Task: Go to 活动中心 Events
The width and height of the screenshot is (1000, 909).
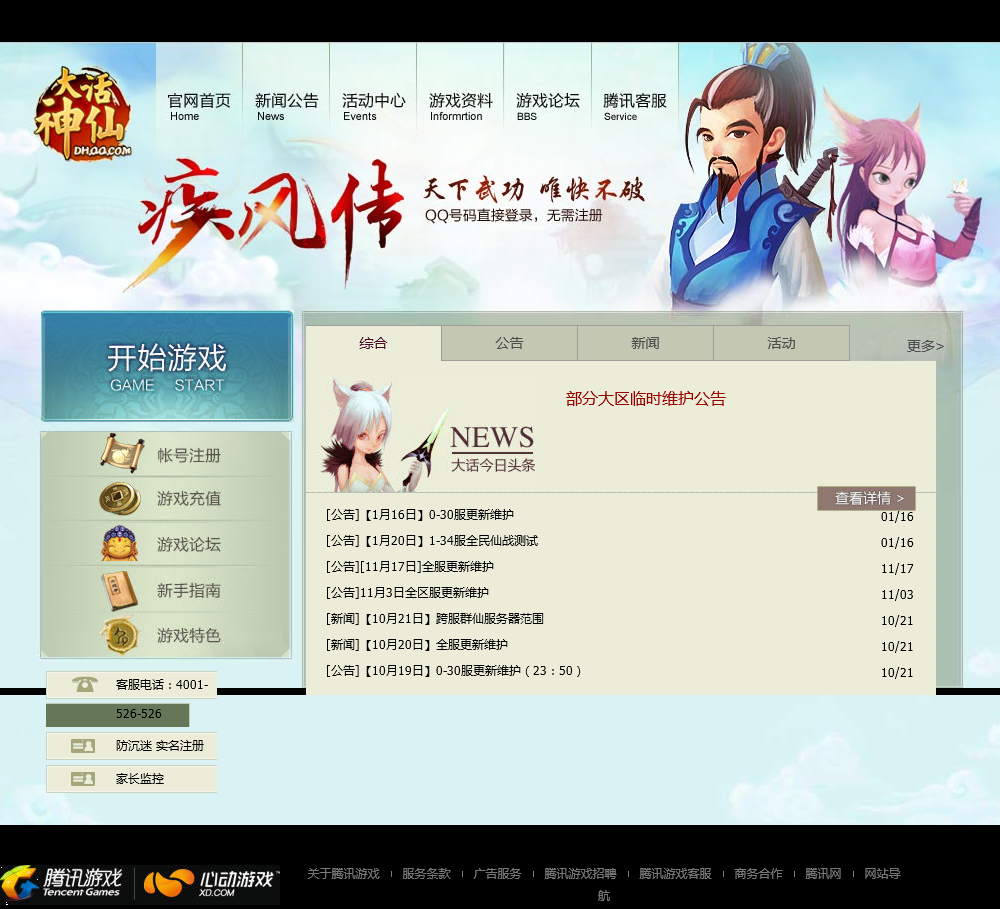Action: [x=373, y=107]
